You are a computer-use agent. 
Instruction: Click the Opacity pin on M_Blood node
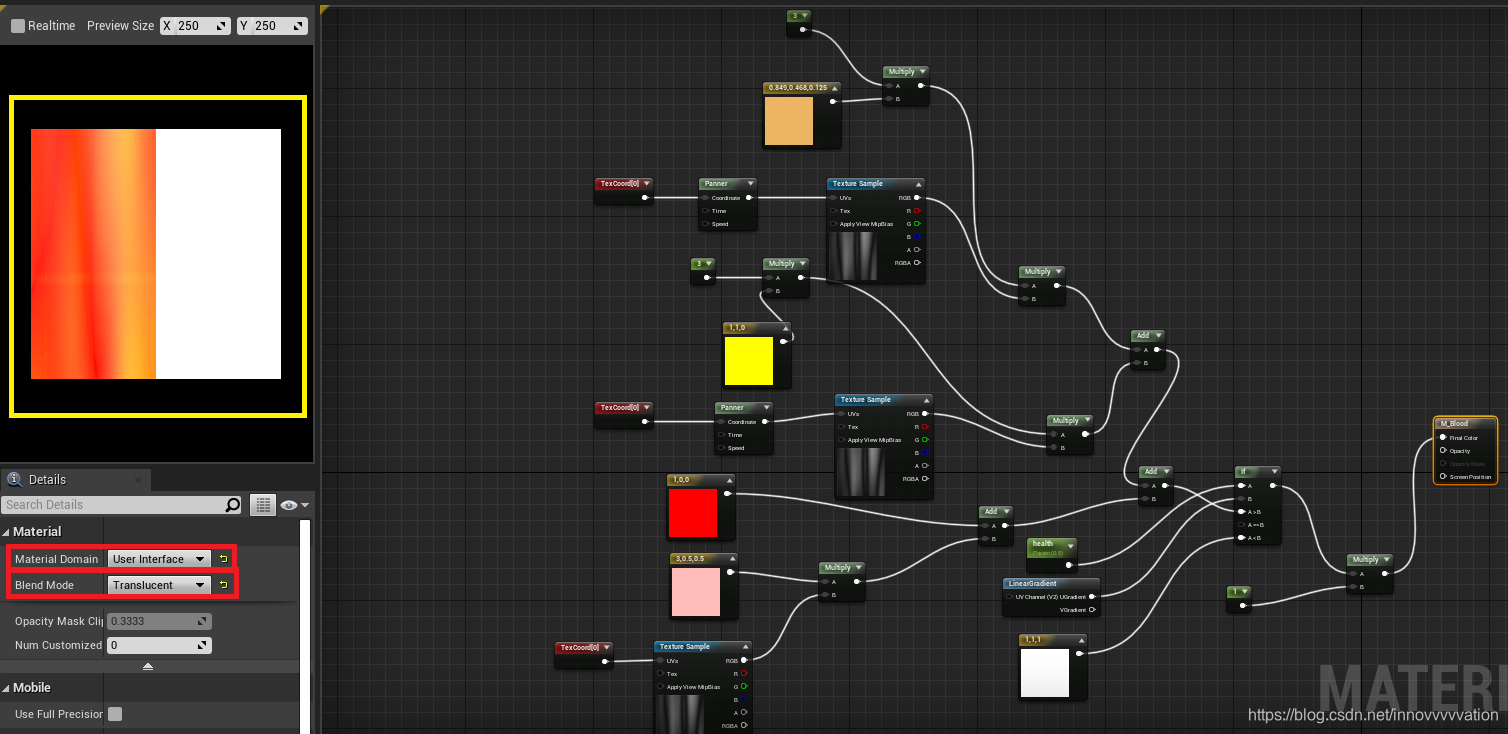point(1442,450)
